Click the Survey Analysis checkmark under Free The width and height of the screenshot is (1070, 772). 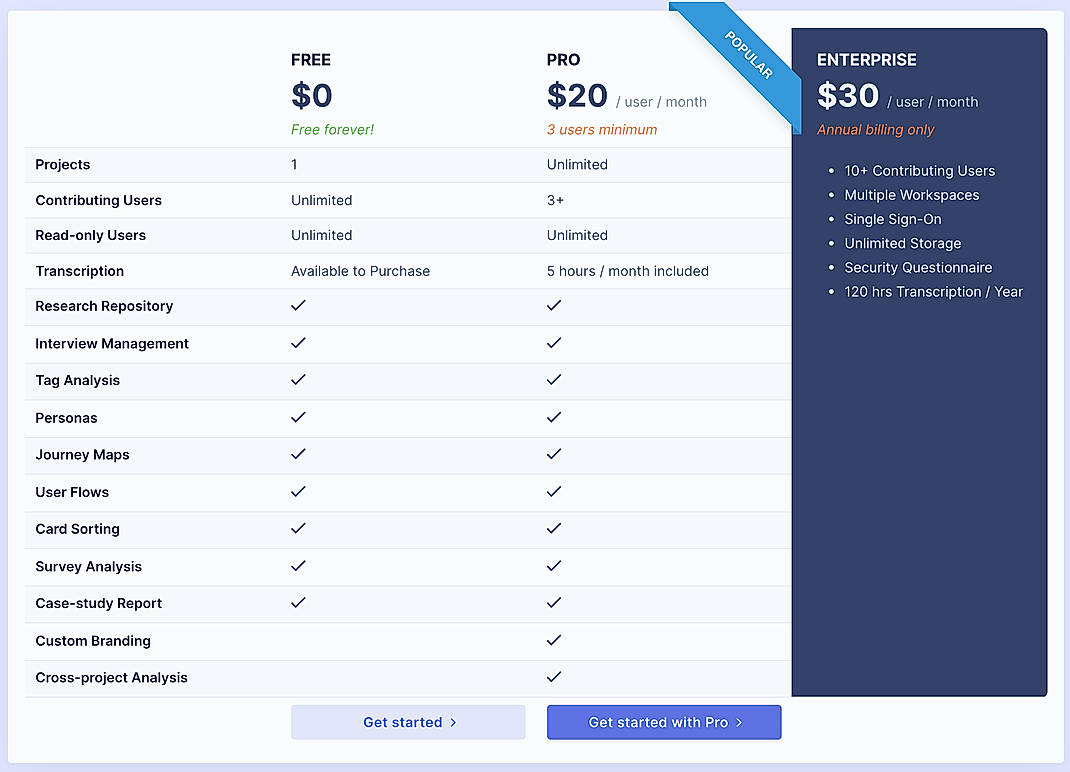click(298, 565)
